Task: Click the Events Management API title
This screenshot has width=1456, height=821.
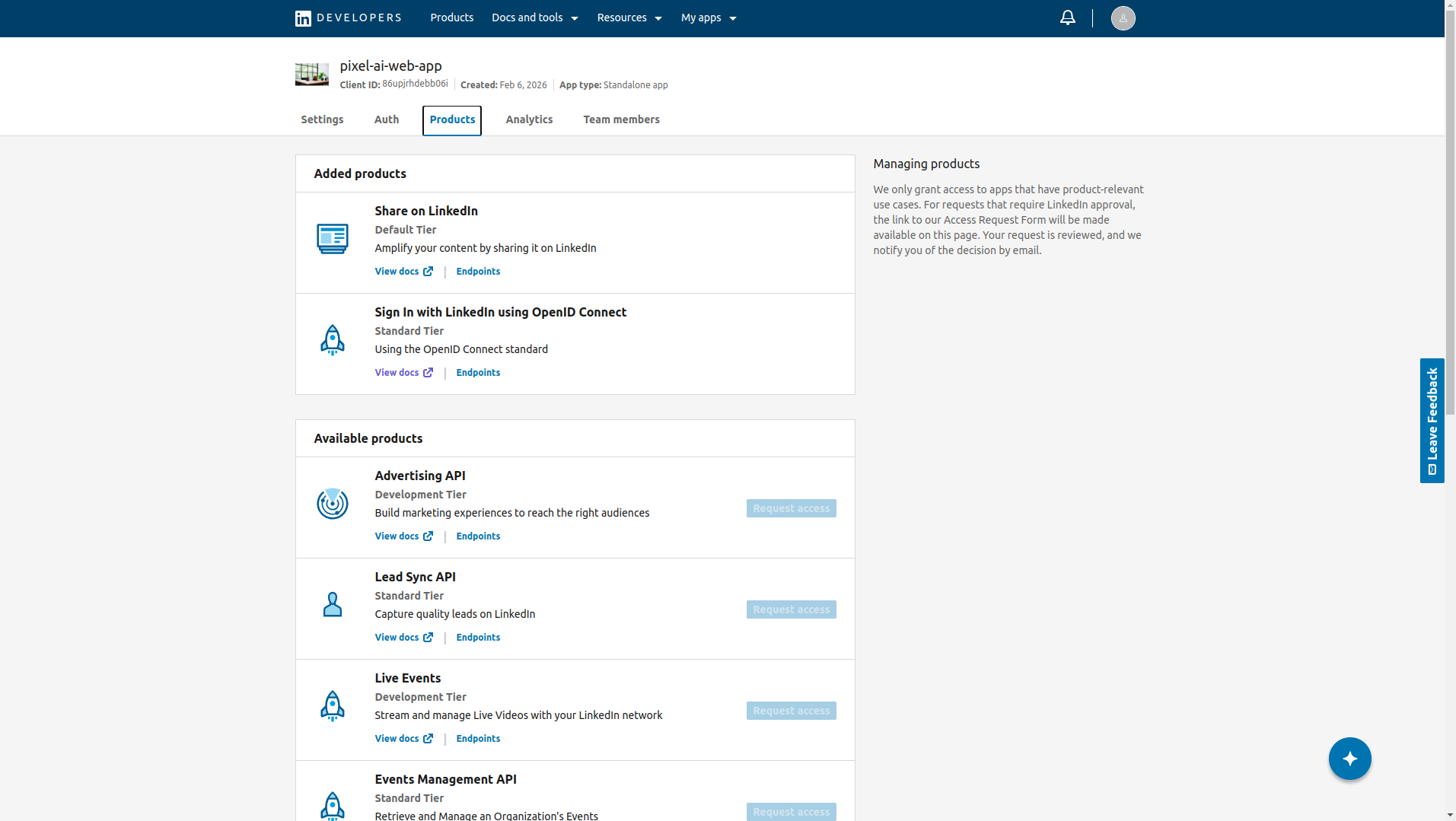Action: tap(445, 779)
